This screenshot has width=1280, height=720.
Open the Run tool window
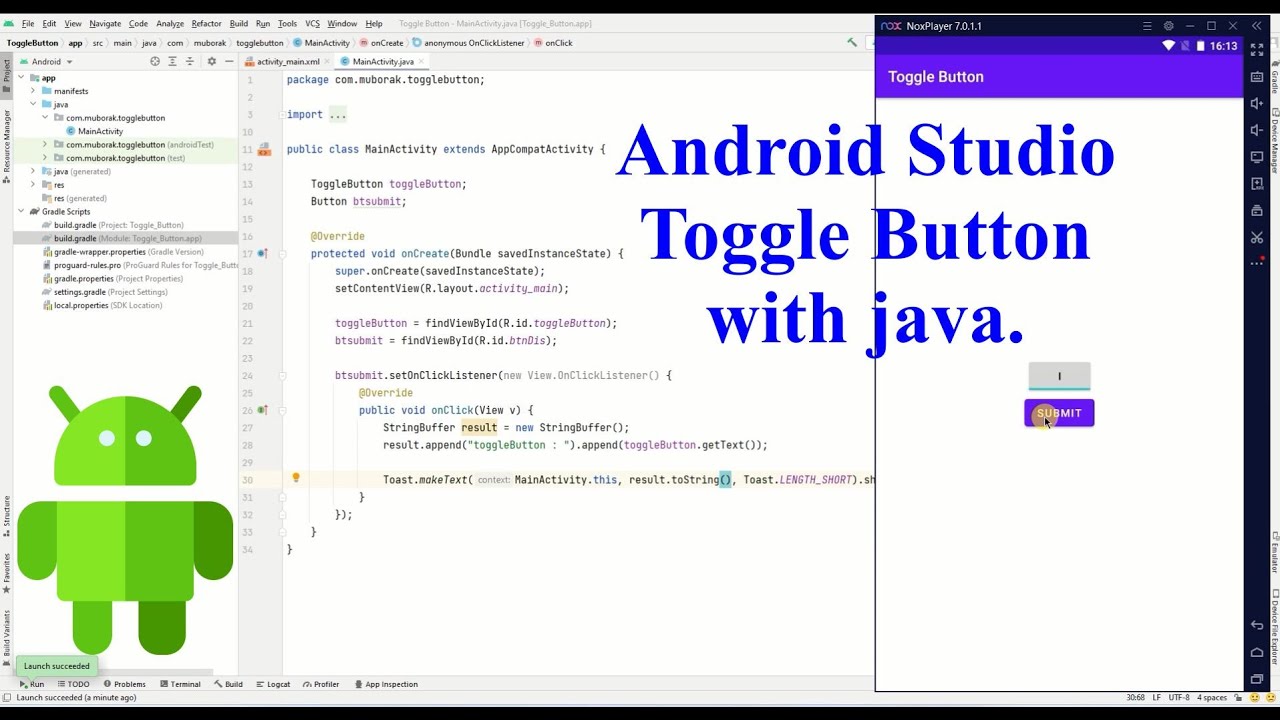[31, 684]
